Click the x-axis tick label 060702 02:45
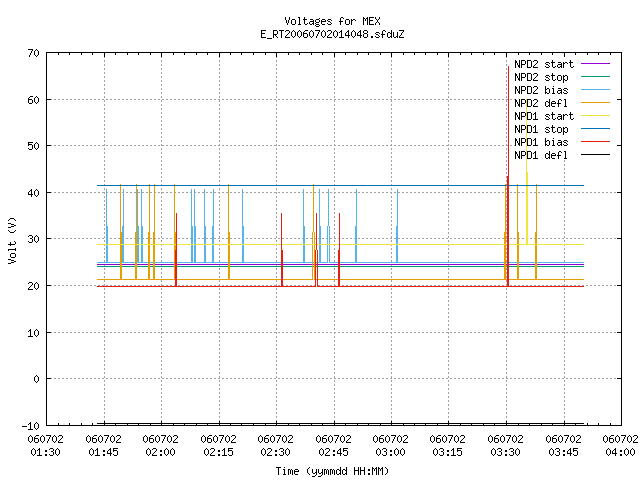The height and width of the screenshot is (480, 640). point(333,445)
